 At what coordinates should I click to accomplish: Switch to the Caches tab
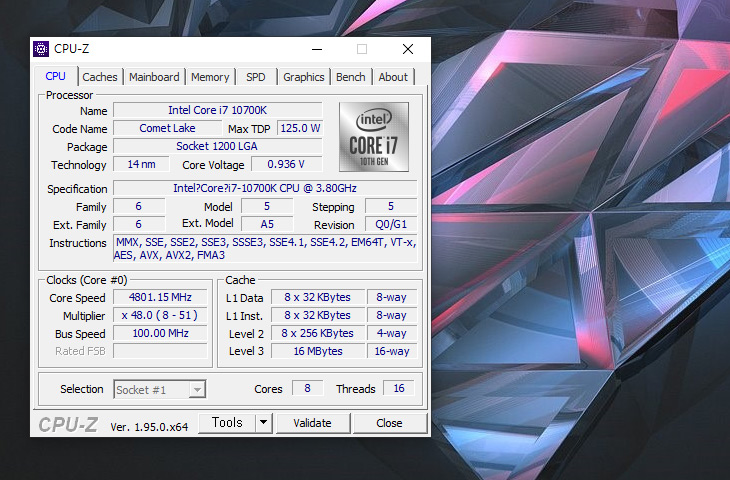100,77
